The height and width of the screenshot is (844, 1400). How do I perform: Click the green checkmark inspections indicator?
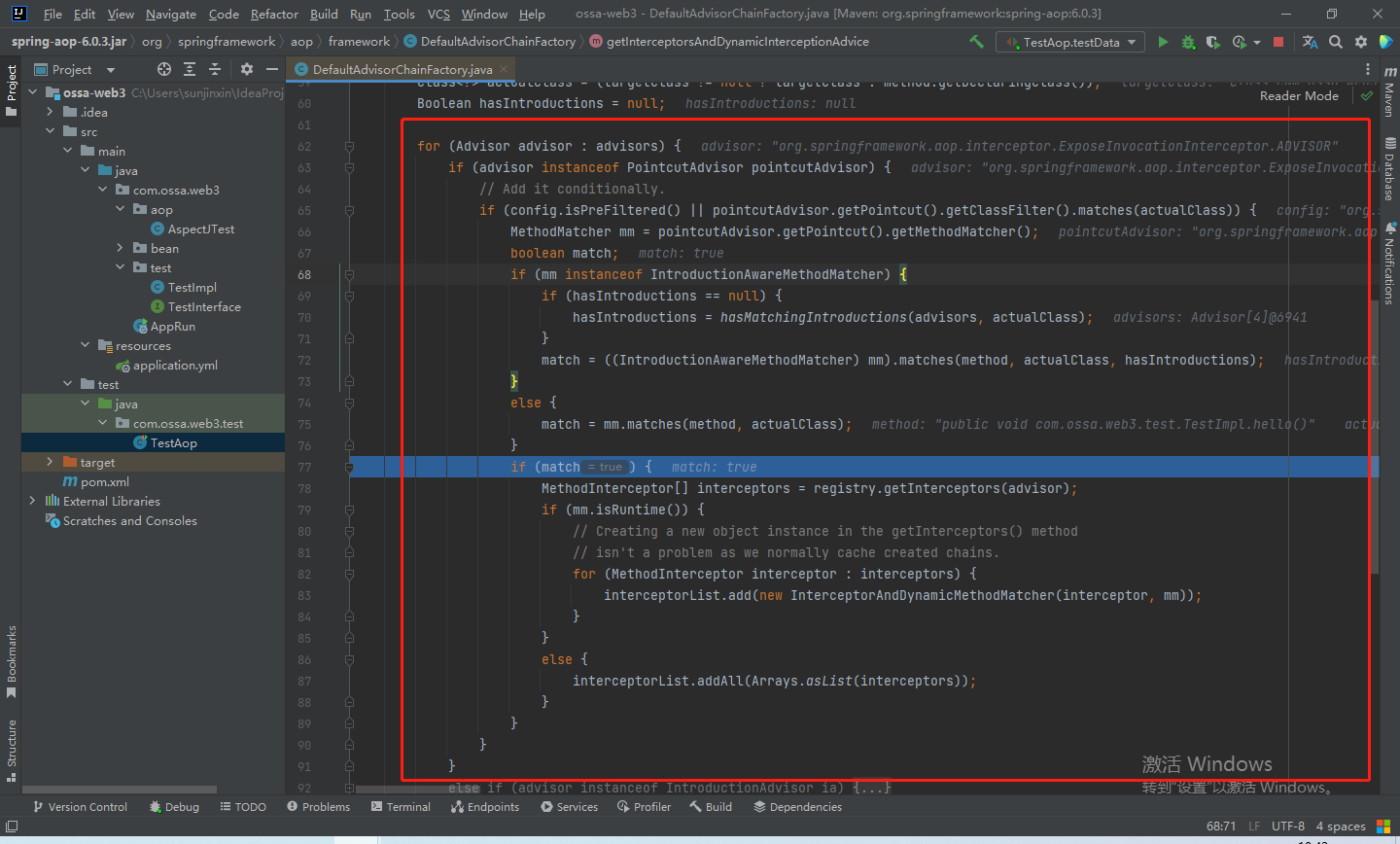pos(1367,96)
